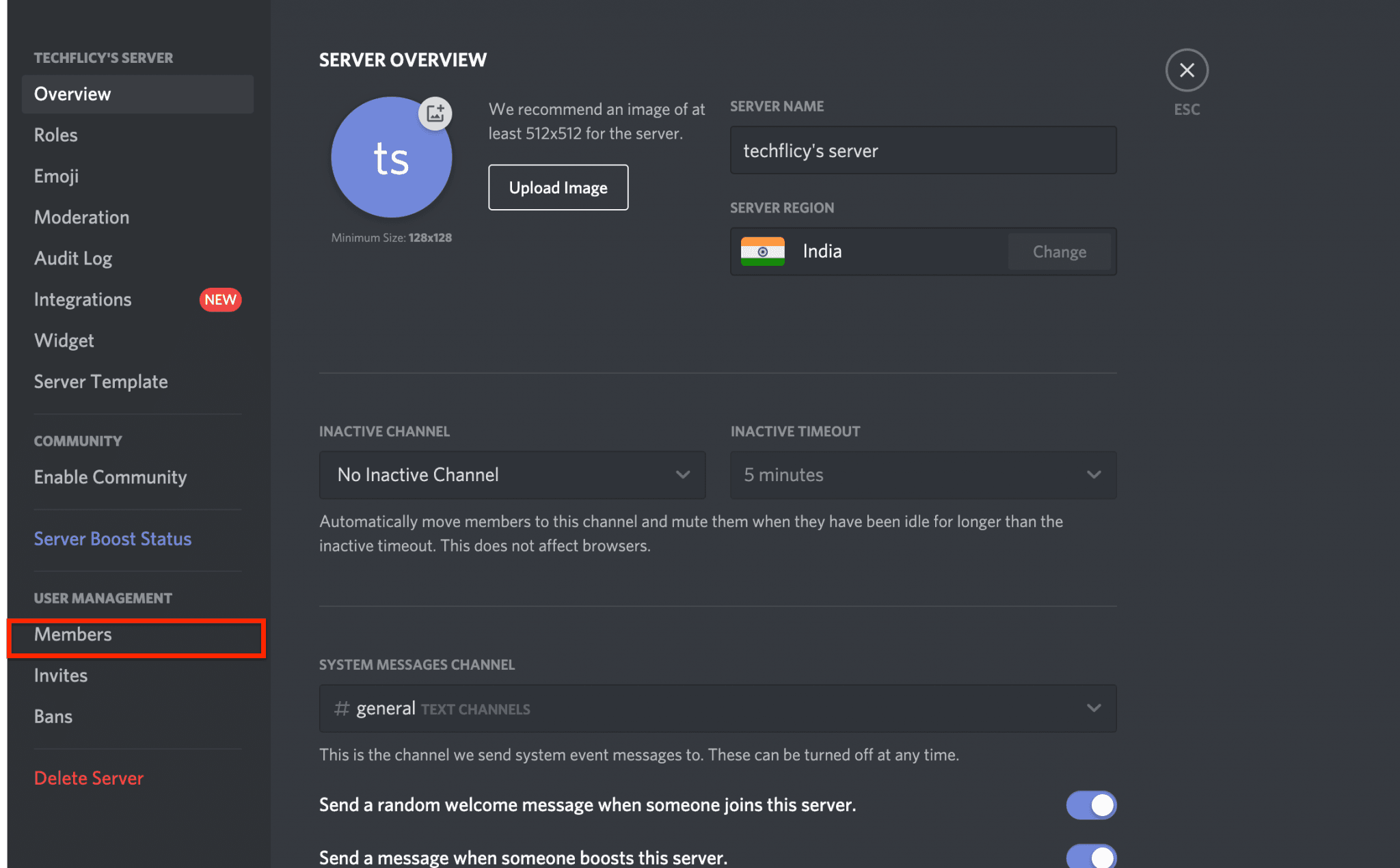Click Change server region button
Screen dimensions: 1400x868
(x=1059, y=251)
